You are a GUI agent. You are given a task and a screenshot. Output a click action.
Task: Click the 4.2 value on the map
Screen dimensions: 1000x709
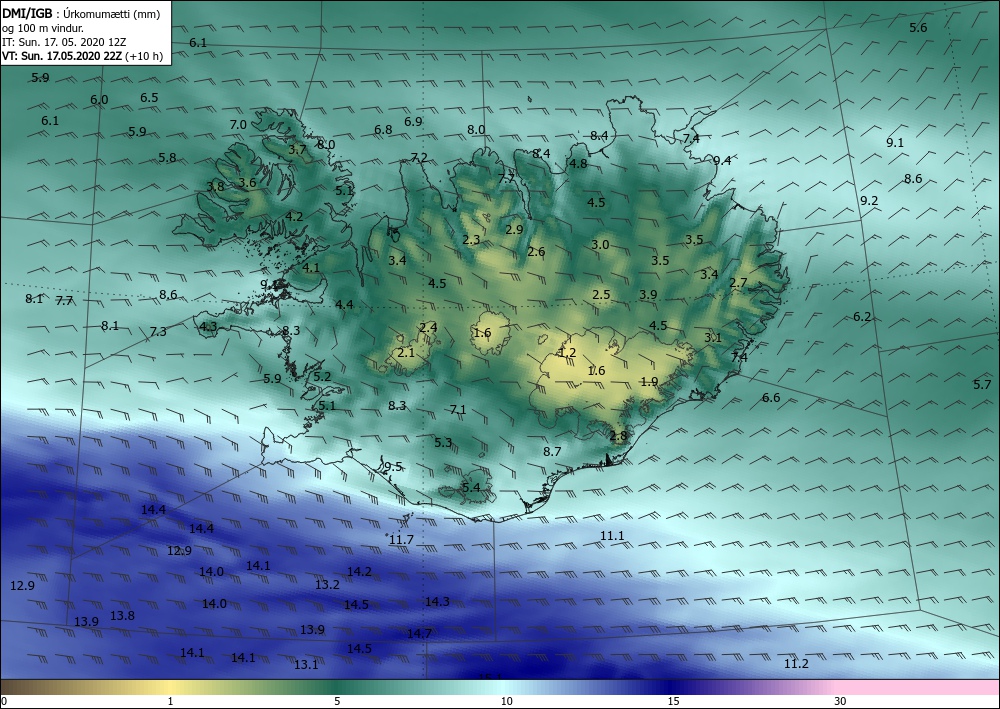point(294,216)
